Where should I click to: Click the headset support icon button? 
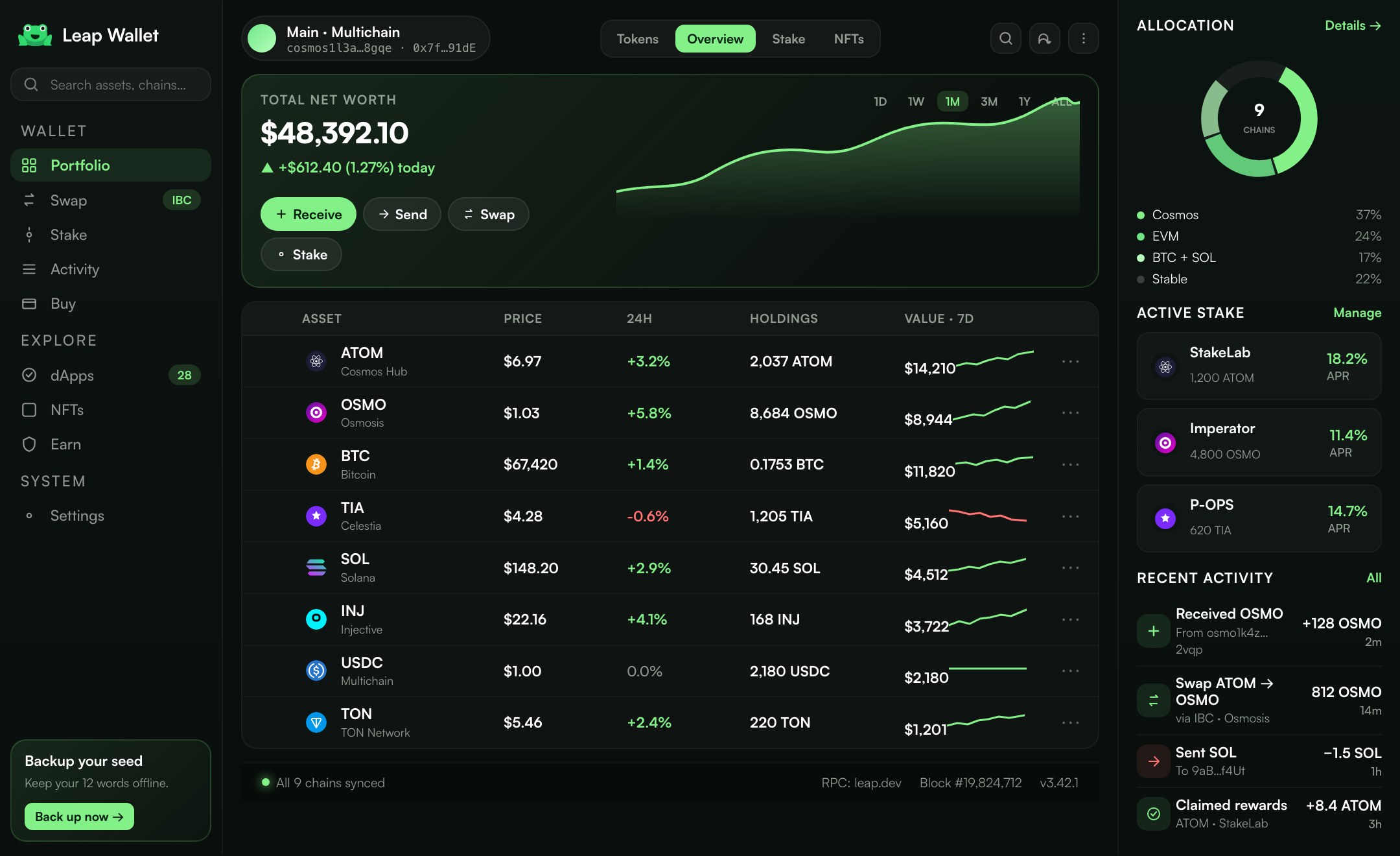1045,39
